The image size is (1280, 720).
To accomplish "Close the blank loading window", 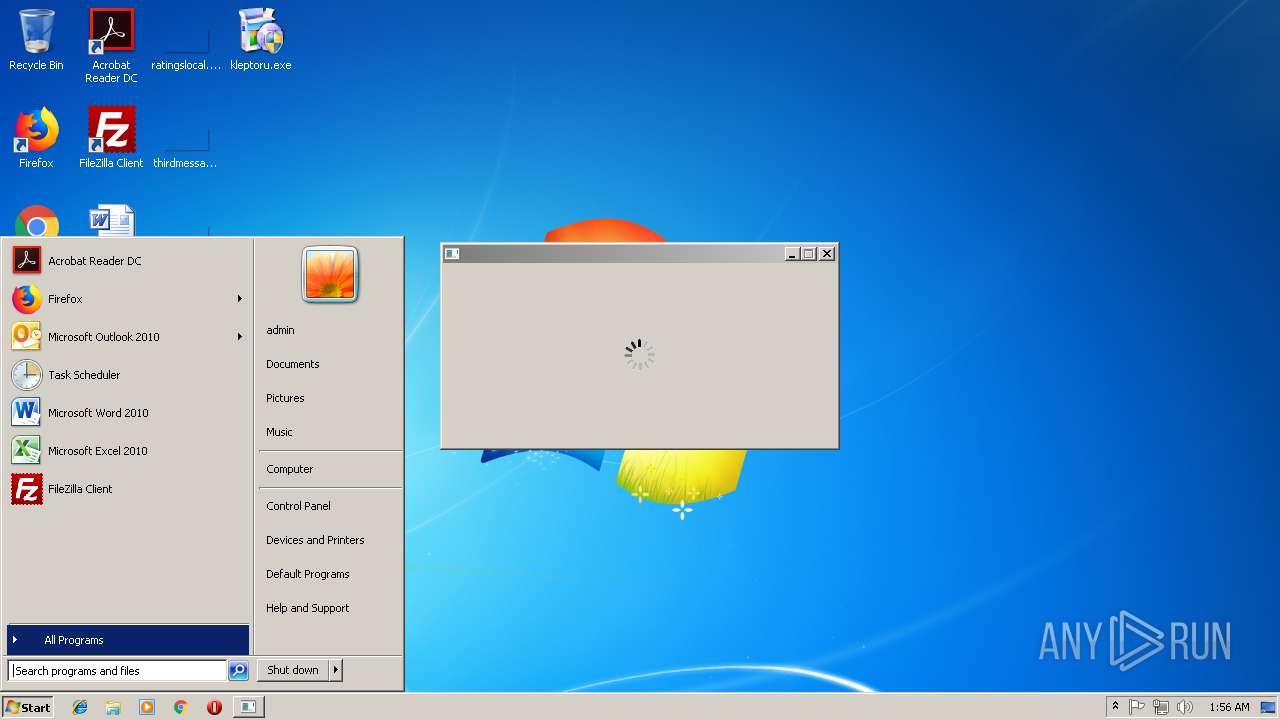I will tap(827, 254).
